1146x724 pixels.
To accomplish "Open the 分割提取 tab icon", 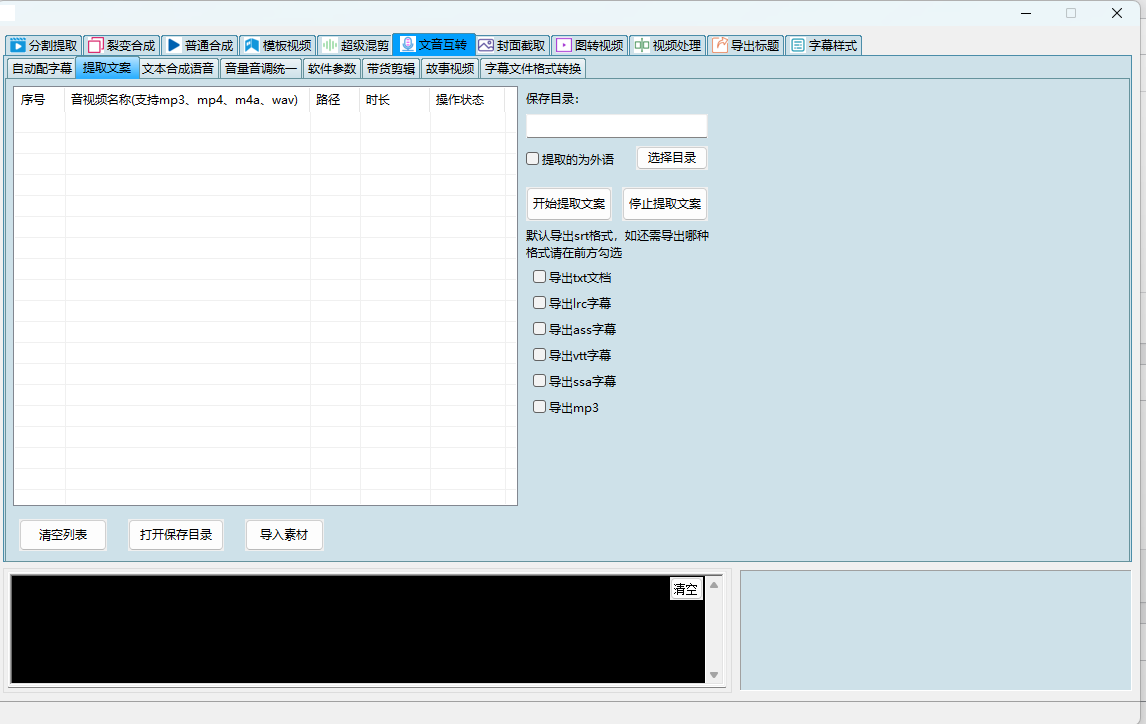I will [17, 45].
